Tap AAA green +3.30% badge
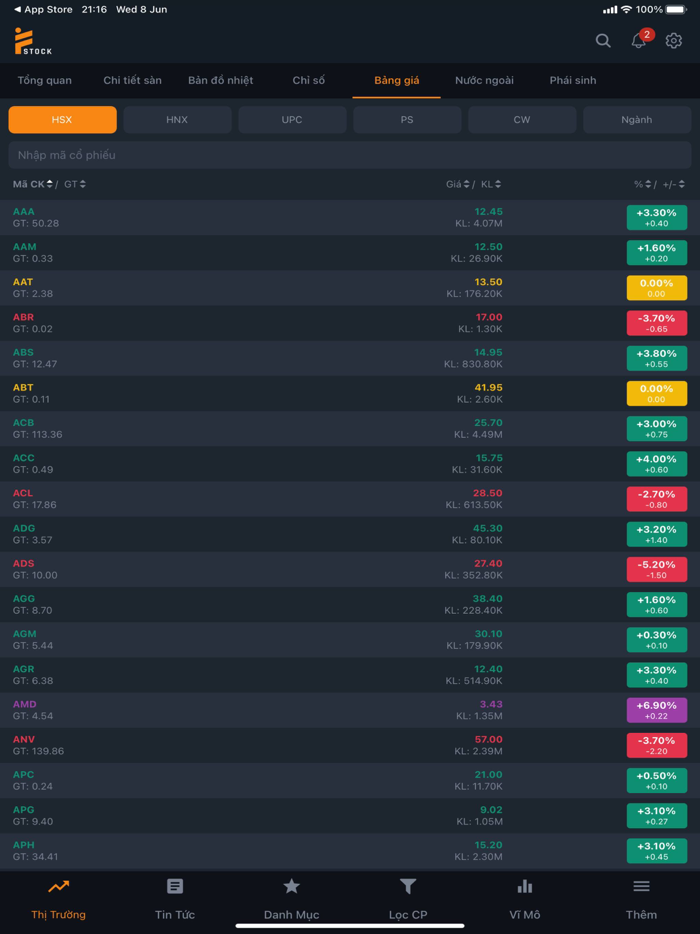This screenshot has height=934, width=700. [x=657, y=217]
